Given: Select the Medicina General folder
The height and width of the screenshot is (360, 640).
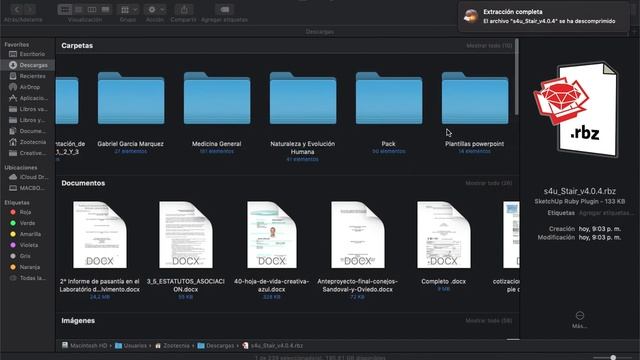Looking at the screenshot, I should [x=217, y=98].
